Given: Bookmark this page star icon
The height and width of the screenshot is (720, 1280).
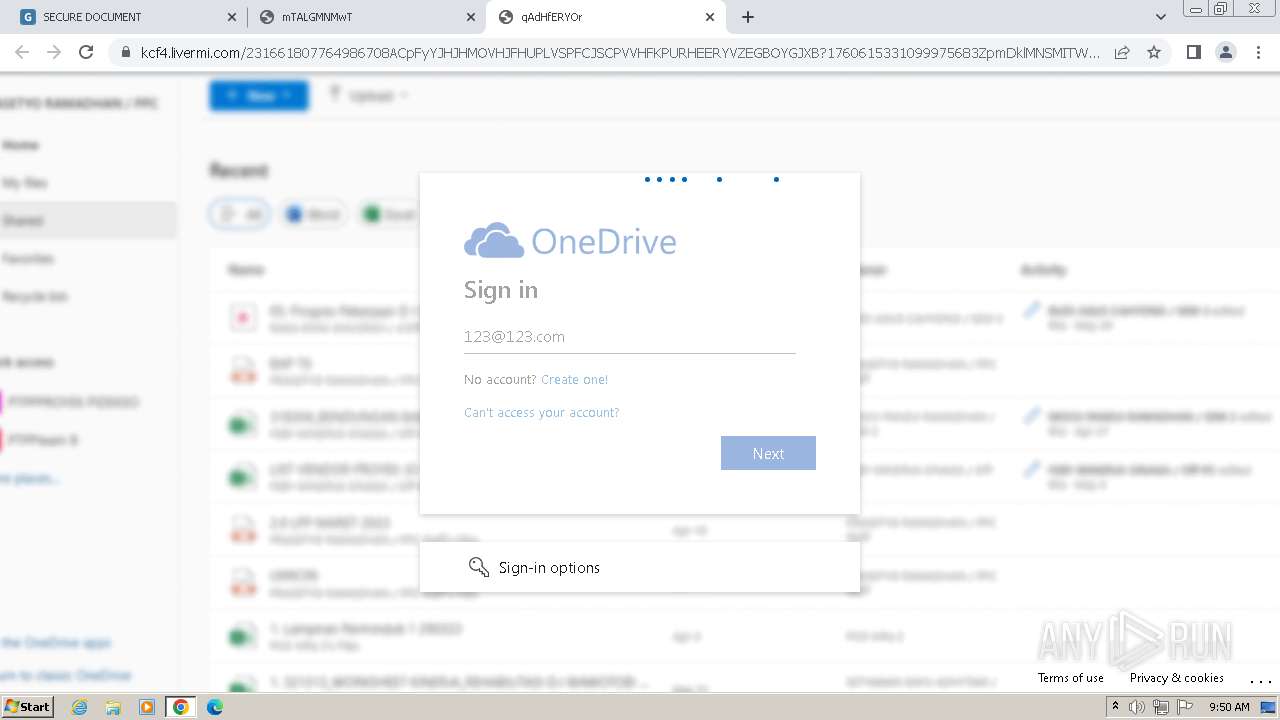Looking at the screenshot, I should [1154, 52].
